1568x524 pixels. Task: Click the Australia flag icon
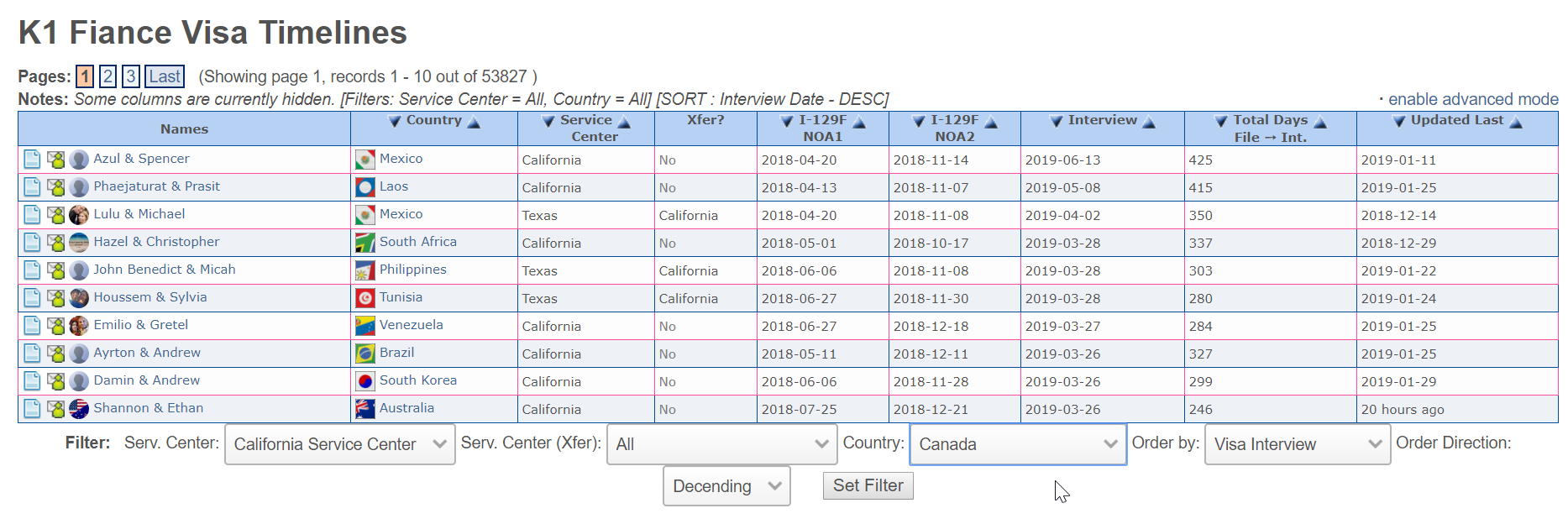pos(365,409)
